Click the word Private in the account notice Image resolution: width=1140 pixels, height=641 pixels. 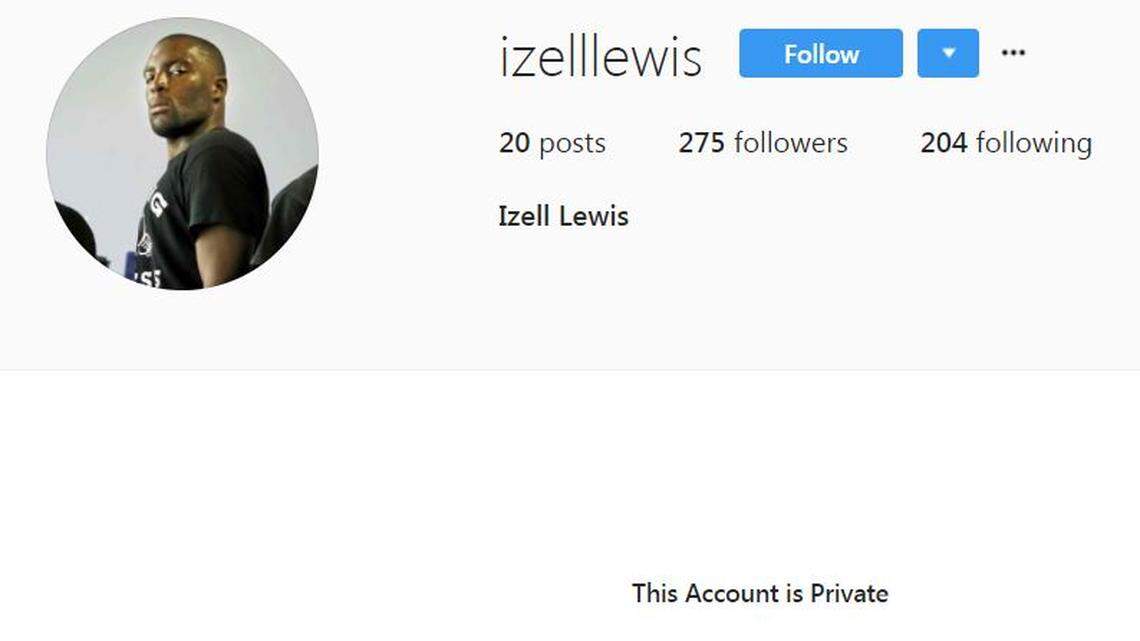pos(849,593)
